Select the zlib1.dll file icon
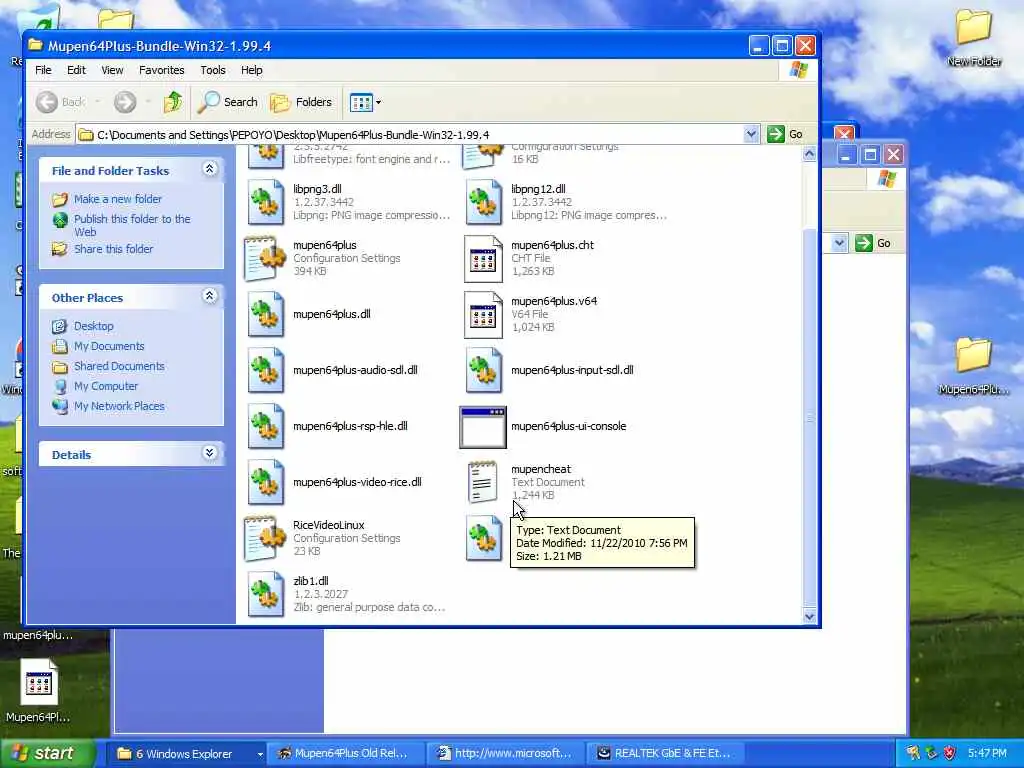 [x=265, y=594]
